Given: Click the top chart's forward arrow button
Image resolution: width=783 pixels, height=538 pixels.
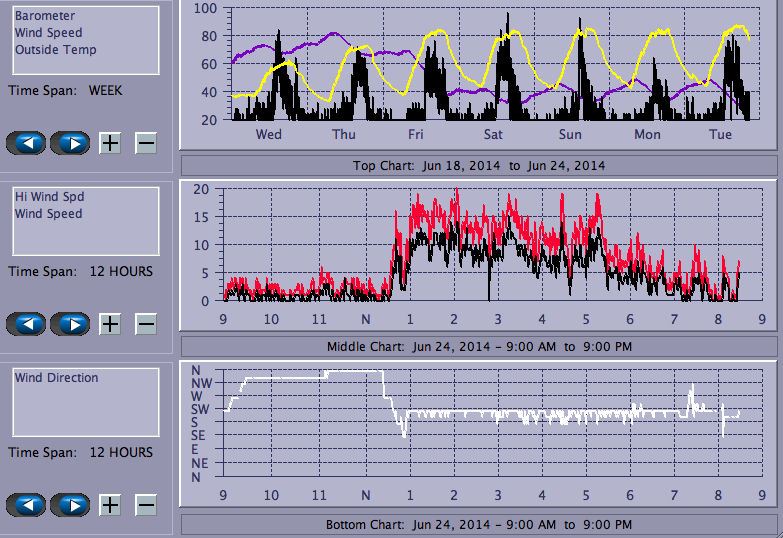Looking at the screenshot, I should click(70, 143).
